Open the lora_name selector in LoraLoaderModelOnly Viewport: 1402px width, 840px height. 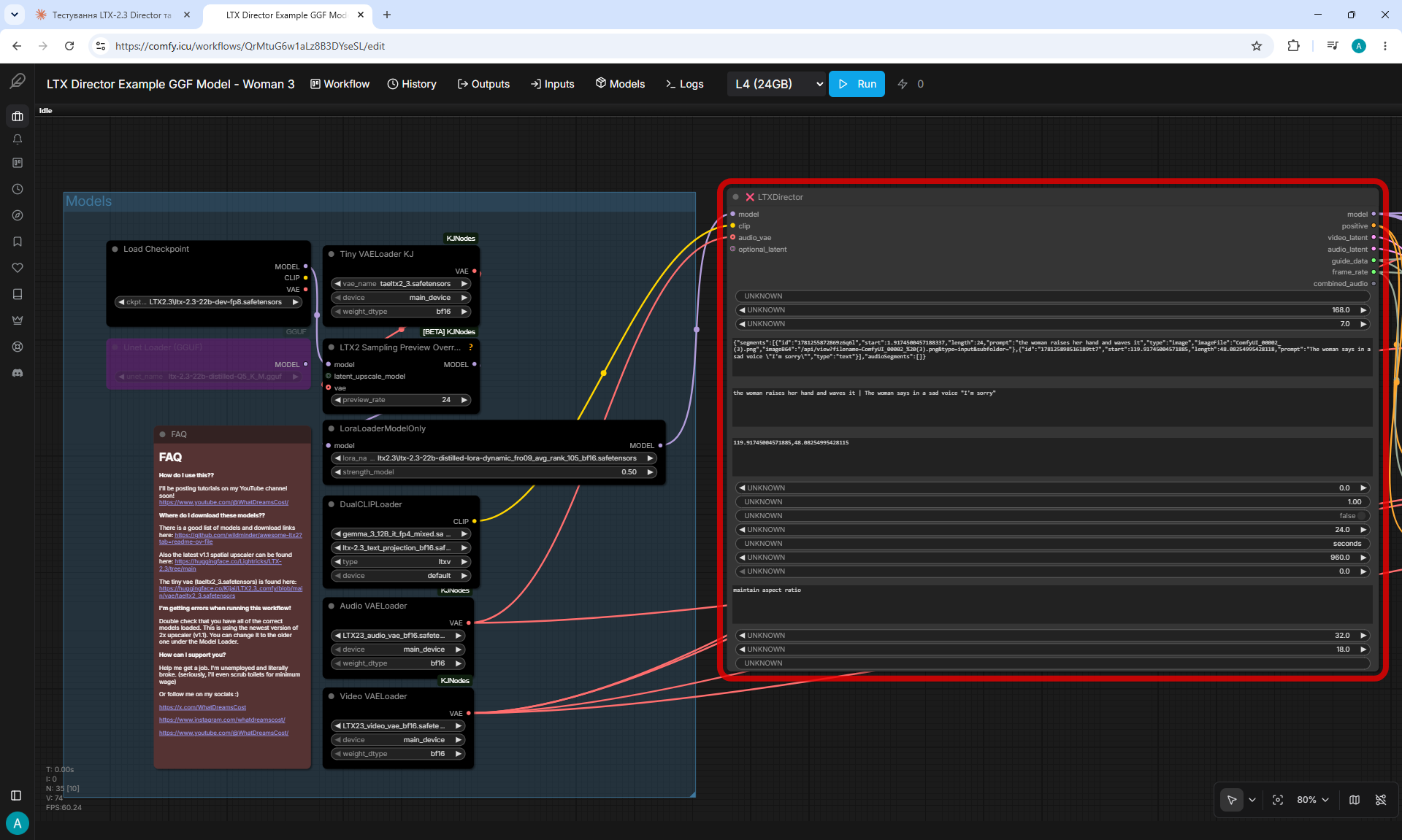pos(494,458)
